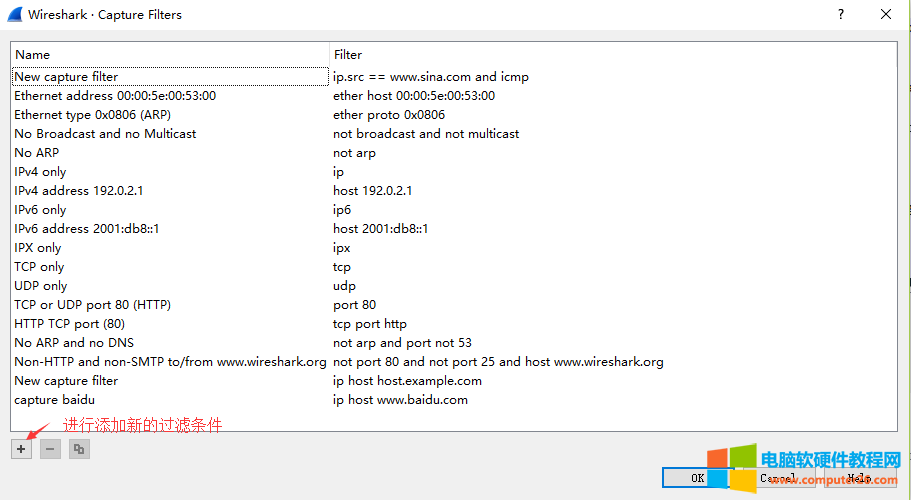Select "Non-HTTP and non-SMTP to/from www.wireshark.org" row

pyautogui.click(x=170, y=362)
